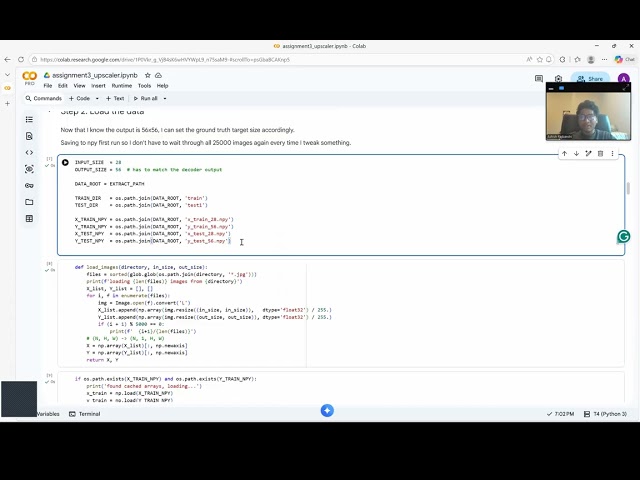This screenshot has width=640, height=480.
Task: Add a new Text cell
Action: pyautogui.click(x=115, y=98)
